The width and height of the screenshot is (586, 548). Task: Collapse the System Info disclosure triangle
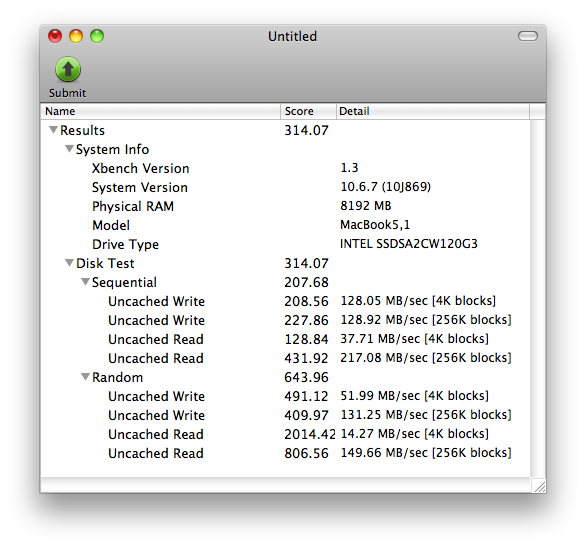pyautogui.click(x=69, y=149)
